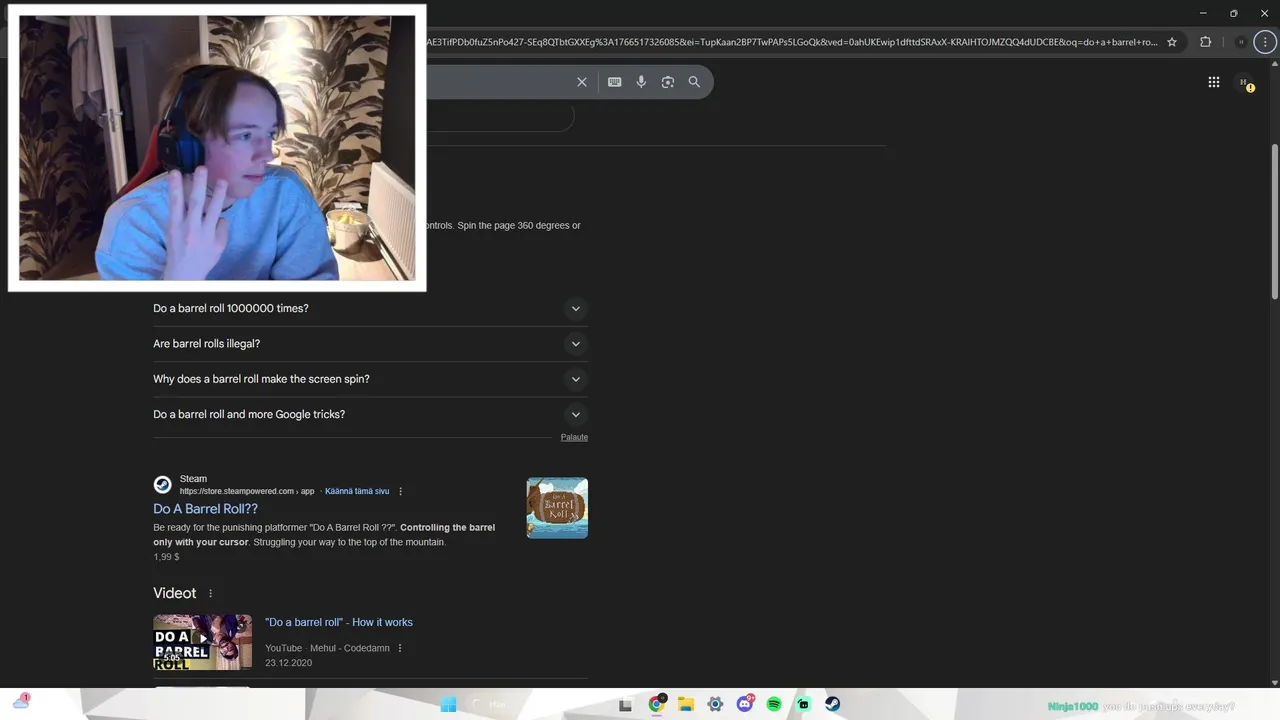Open more options for Steam result
Image resolution: width=1280 pixels, height=720 pixels.
(401, 491)
